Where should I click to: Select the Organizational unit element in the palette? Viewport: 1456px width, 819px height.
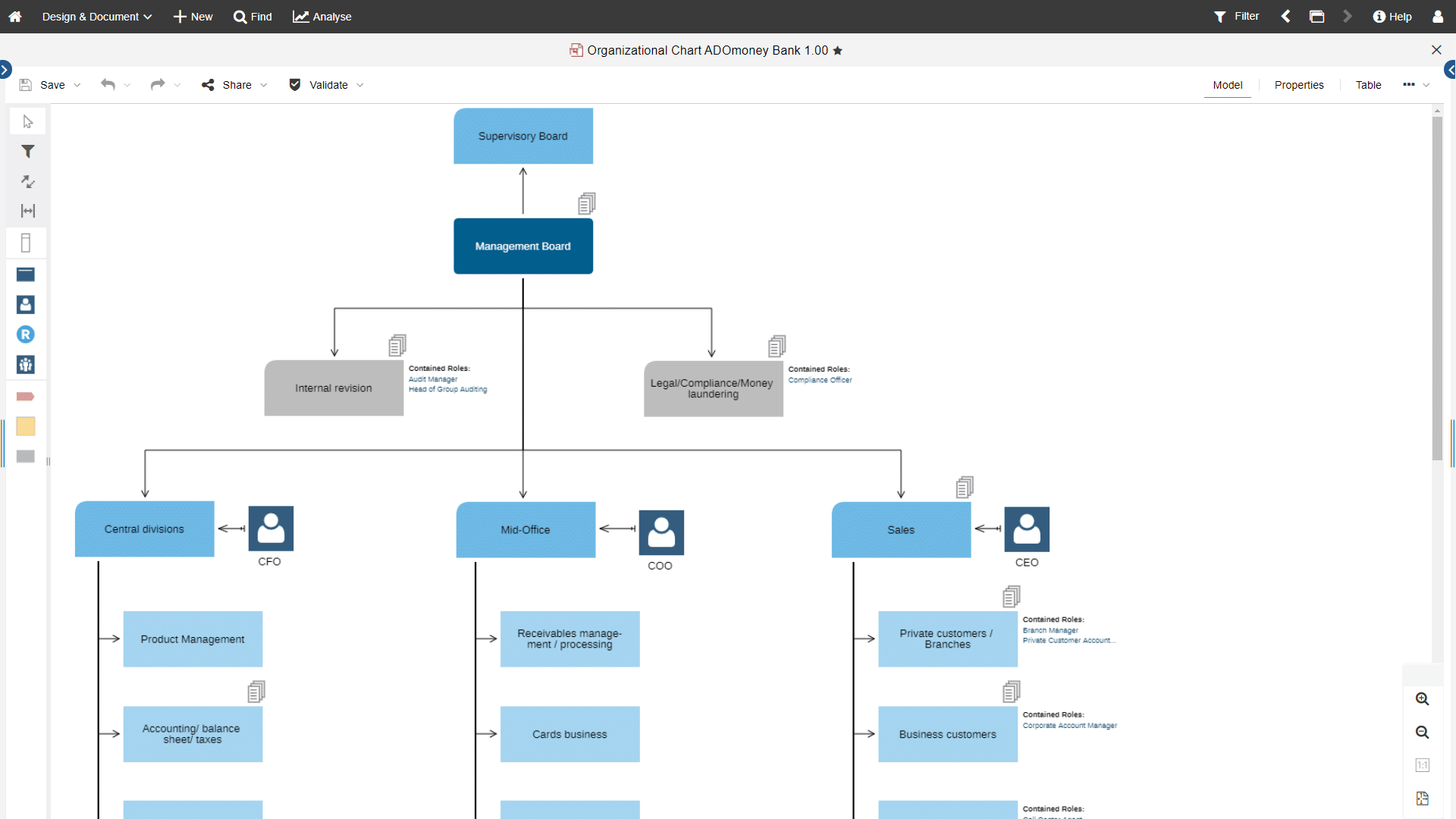pos(26,275)
